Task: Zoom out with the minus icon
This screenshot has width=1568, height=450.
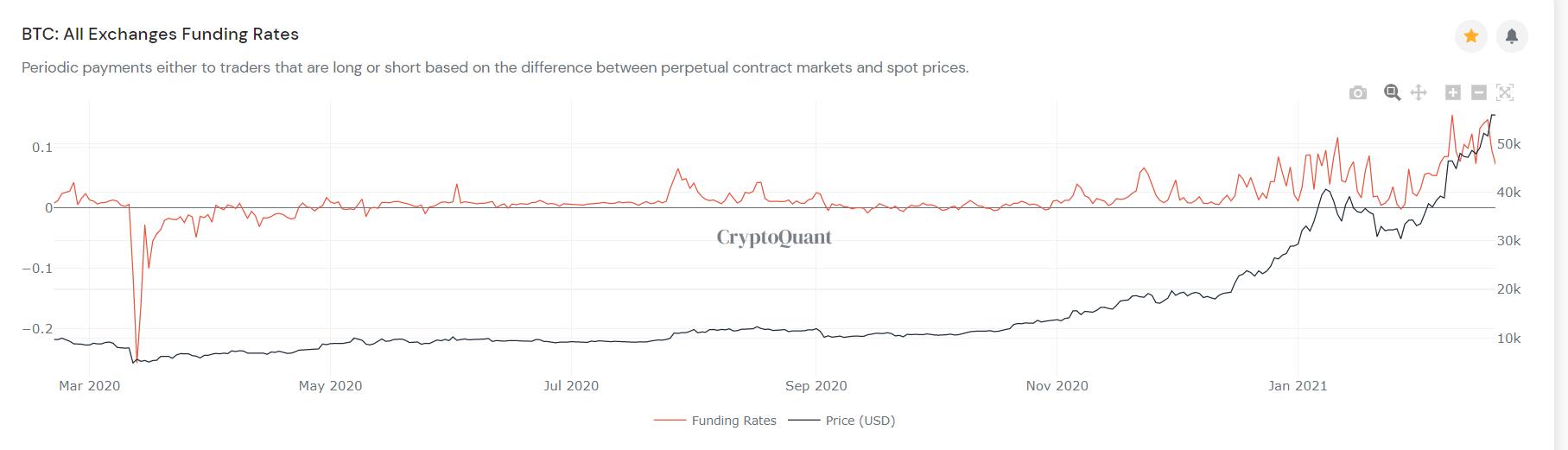Action: [x=1478, y=92]
